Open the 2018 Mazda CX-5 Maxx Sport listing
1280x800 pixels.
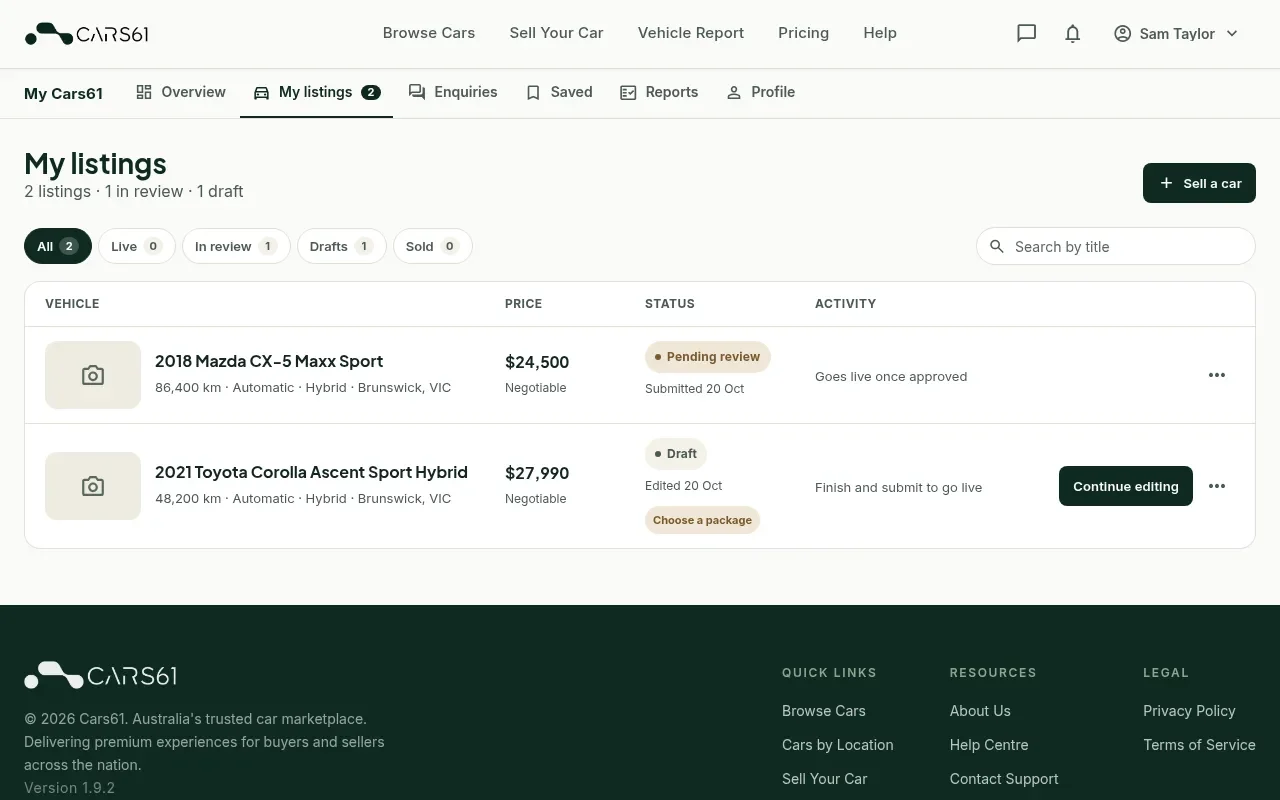pyautogui.click(x=269, y=361)
